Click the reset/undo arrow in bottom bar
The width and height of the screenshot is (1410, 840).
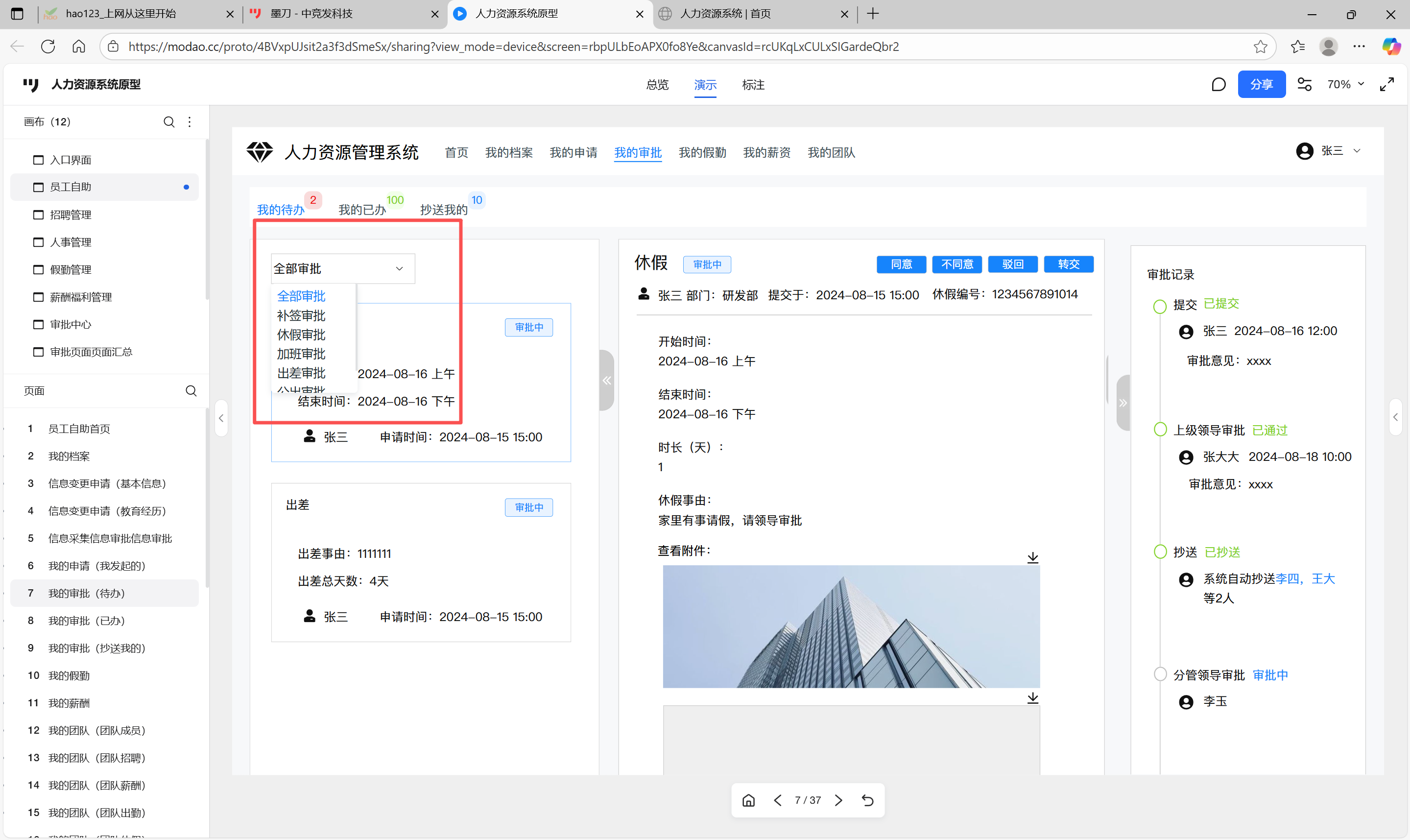[867, 800]
